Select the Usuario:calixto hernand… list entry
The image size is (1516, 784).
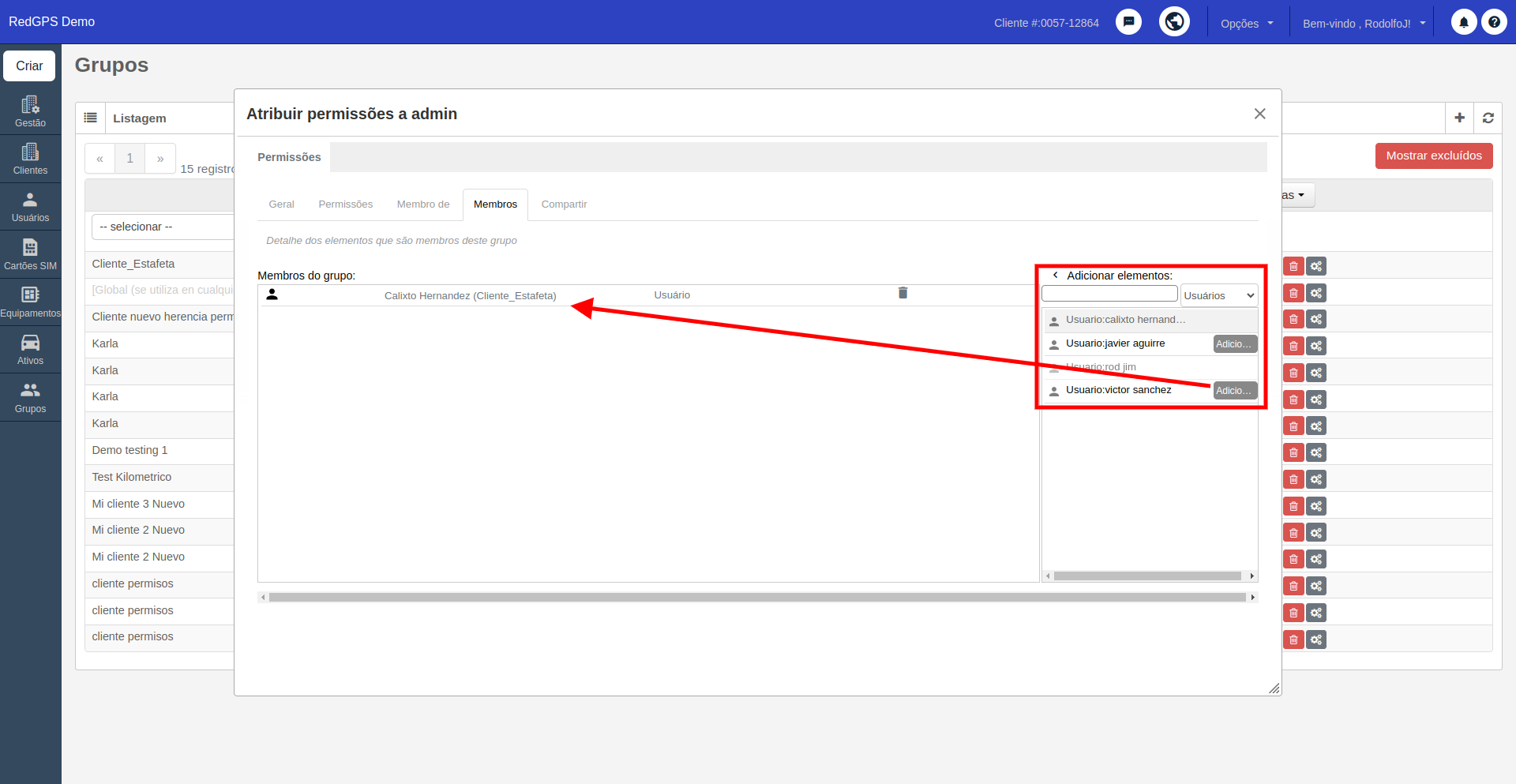[x=1150, y=320]
